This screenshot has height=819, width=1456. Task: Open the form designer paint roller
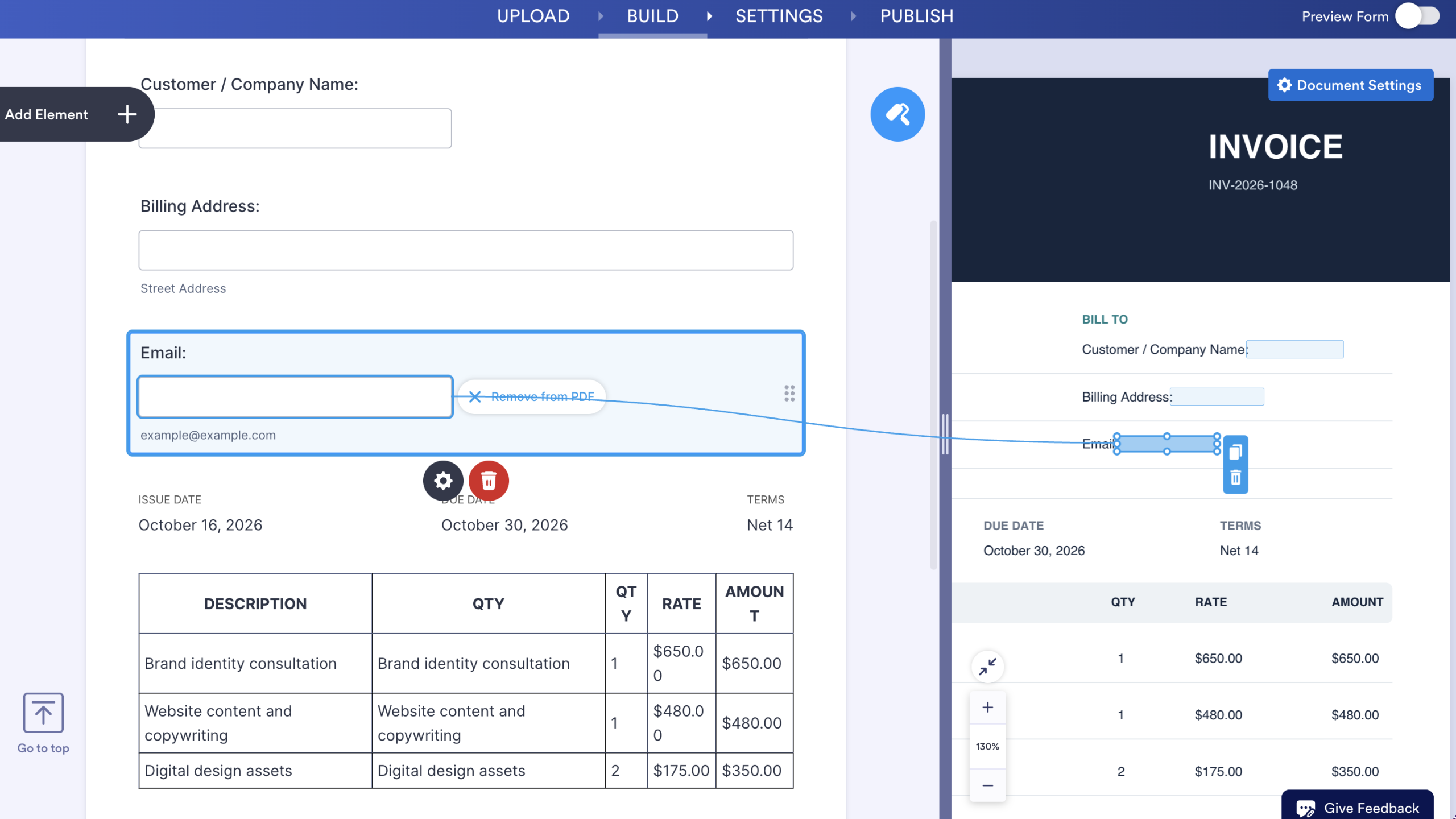(x=897, y=114)
